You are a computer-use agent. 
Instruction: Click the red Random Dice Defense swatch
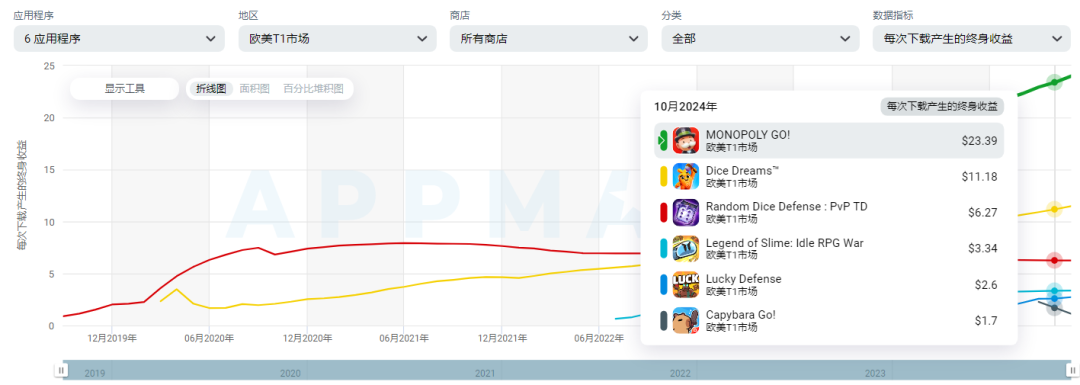coord(663,212)
